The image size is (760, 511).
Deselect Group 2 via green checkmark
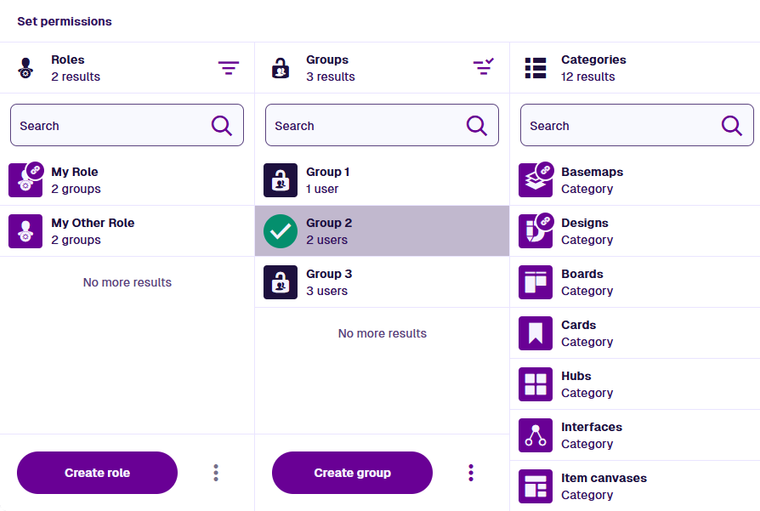pyautogui.click(x=280, y=231)
